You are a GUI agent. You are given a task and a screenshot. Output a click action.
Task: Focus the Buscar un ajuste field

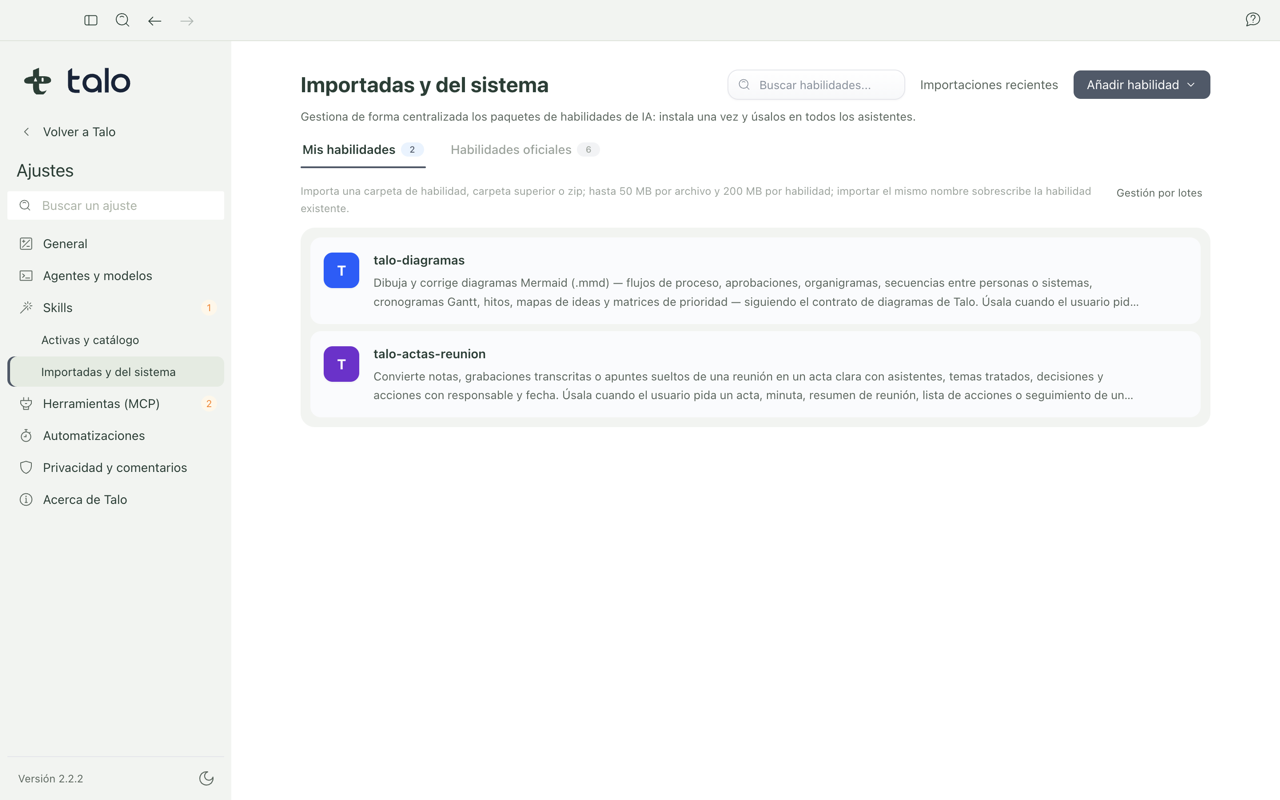tap(116, 205)
